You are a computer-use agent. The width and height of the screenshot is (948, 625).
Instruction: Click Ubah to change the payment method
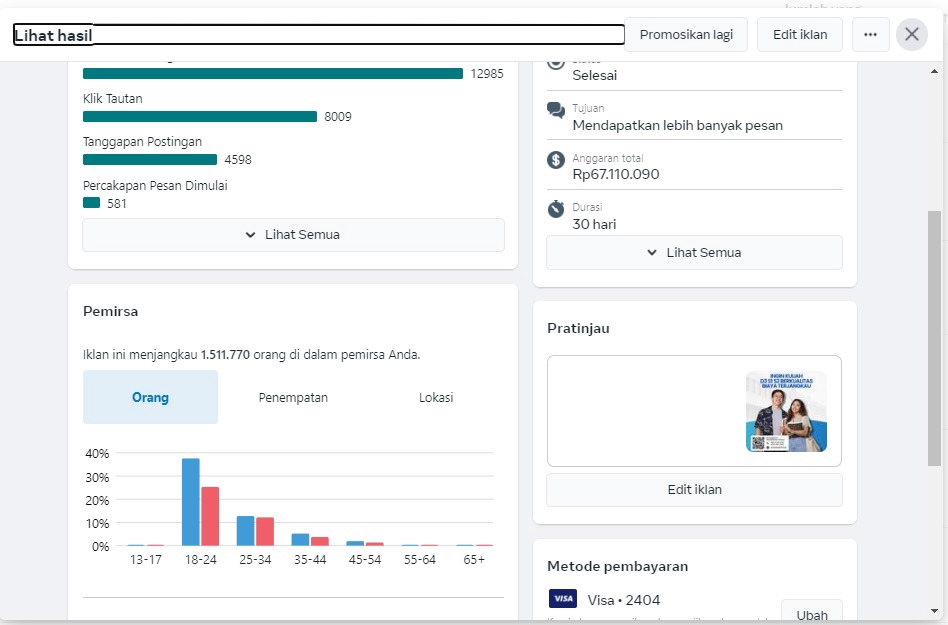coord(811,611)
